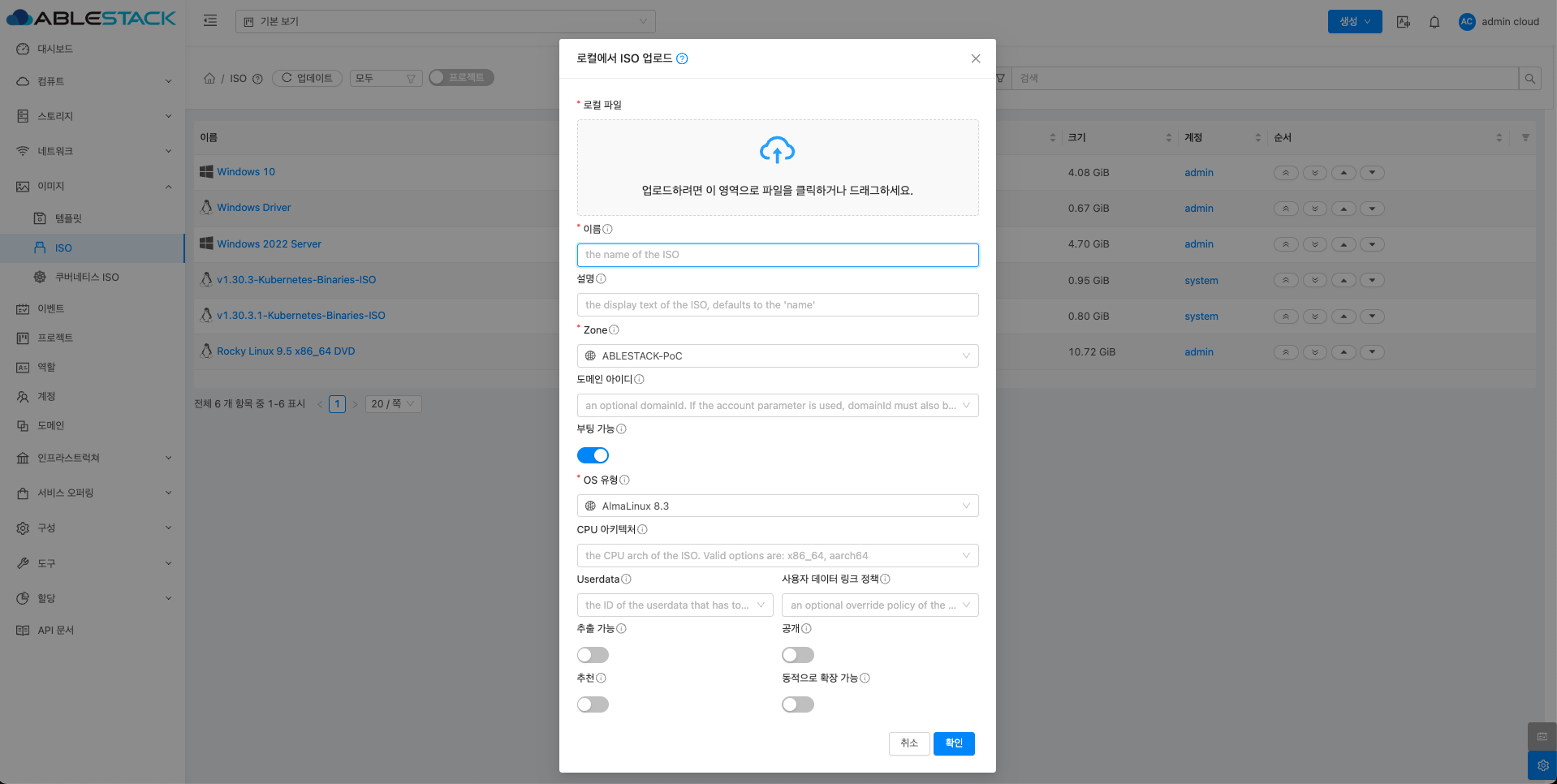This screenshot has height=784, width=1557.
Task: Open the Rocky Linux 9.5 x86_64 DVD link
Action: [x=286, y=351]
